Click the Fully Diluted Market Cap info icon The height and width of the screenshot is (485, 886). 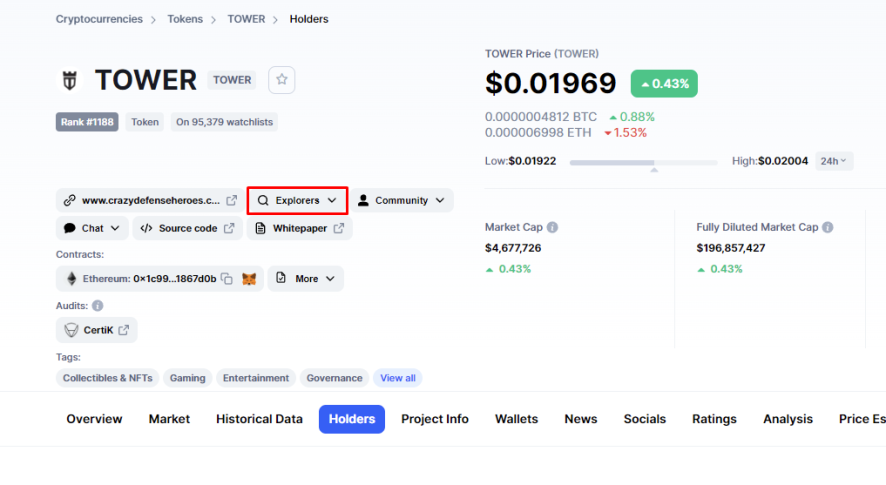click(828, 227)
